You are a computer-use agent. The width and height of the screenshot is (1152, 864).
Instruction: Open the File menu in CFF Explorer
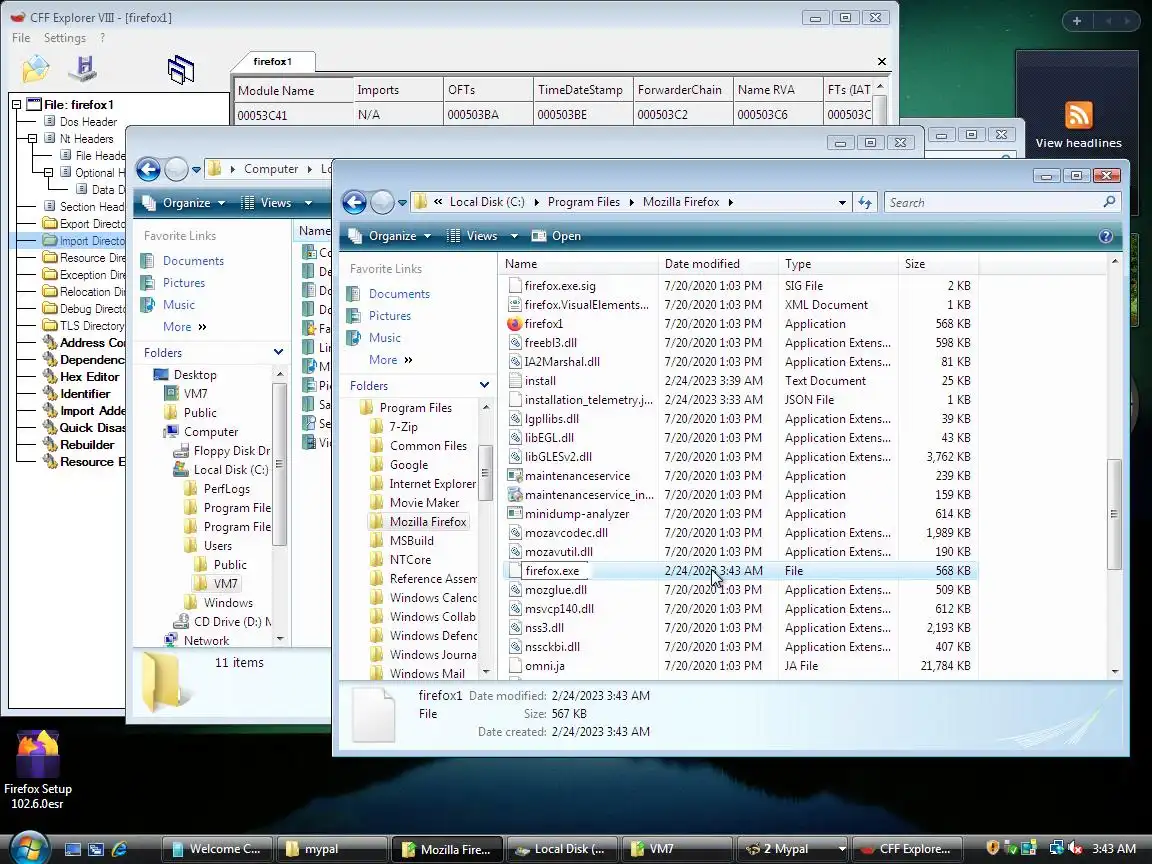[21, 37]
